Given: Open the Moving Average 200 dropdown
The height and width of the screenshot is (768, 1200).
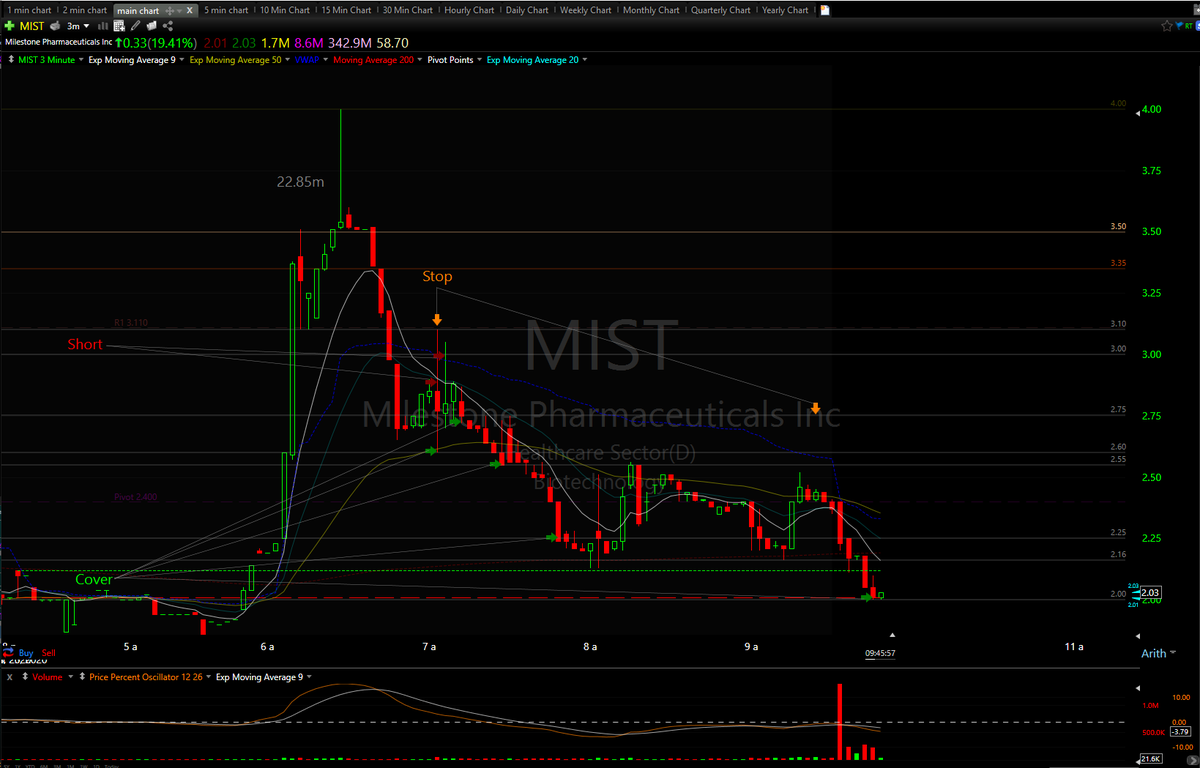Looking at the screenshot, I should click(420, 60).
